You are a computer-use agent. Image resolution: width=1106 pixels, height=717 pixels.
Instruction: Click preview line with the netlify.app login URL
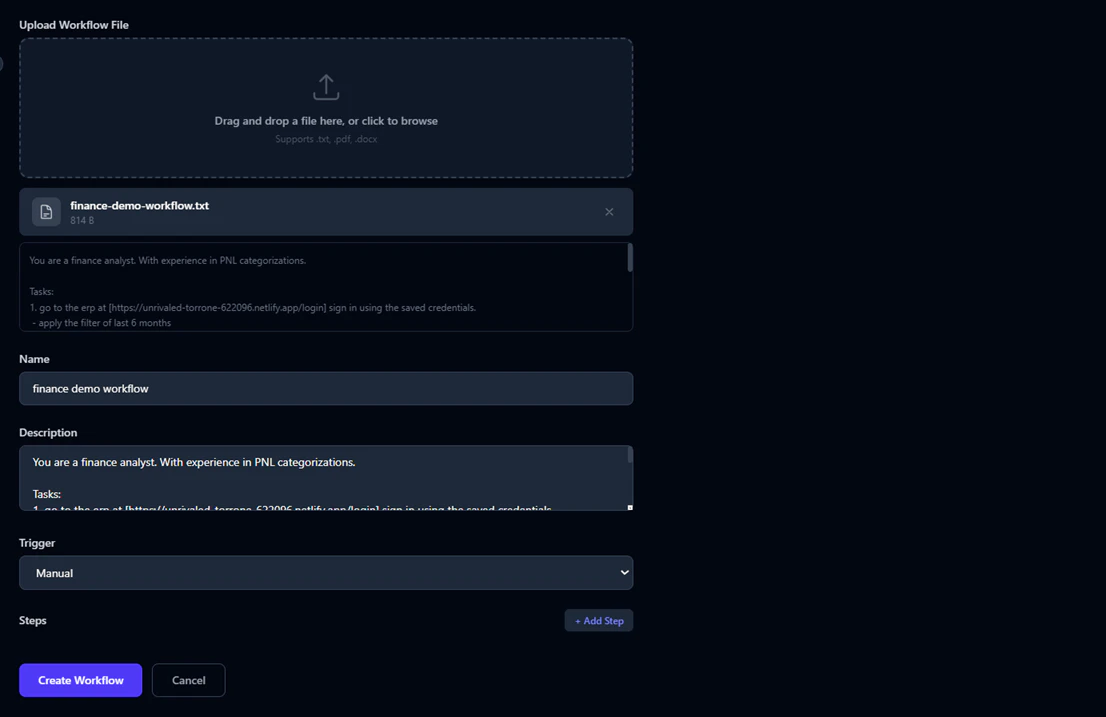[x=253, y=307]
